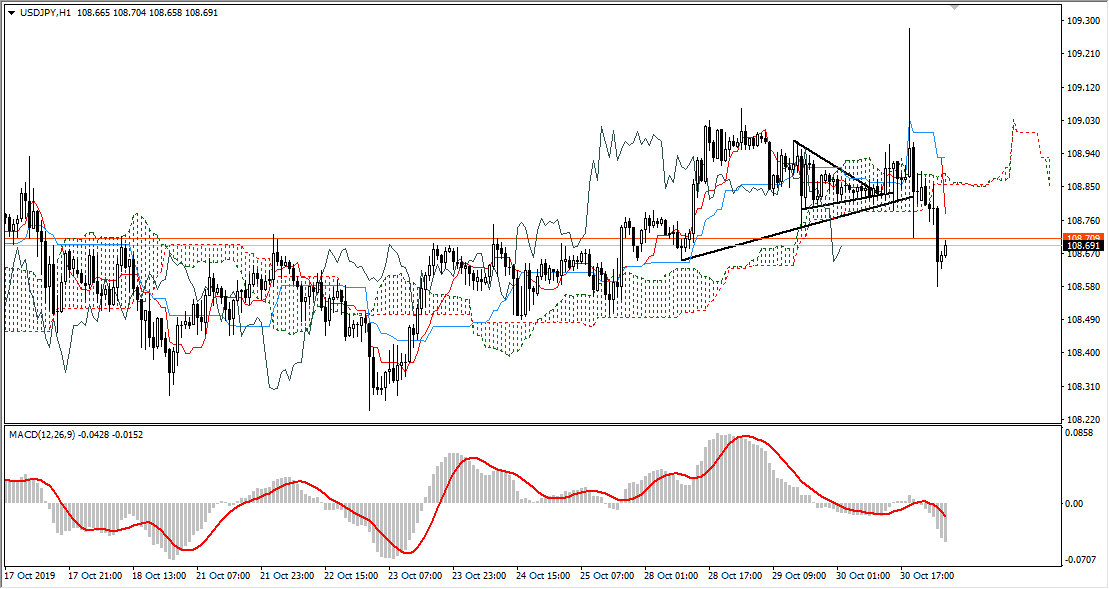Click the 18 Oct 13:00 time label
Image resolution: width=1109 pixels, height=589 pixels.
[x=159, y=576]
